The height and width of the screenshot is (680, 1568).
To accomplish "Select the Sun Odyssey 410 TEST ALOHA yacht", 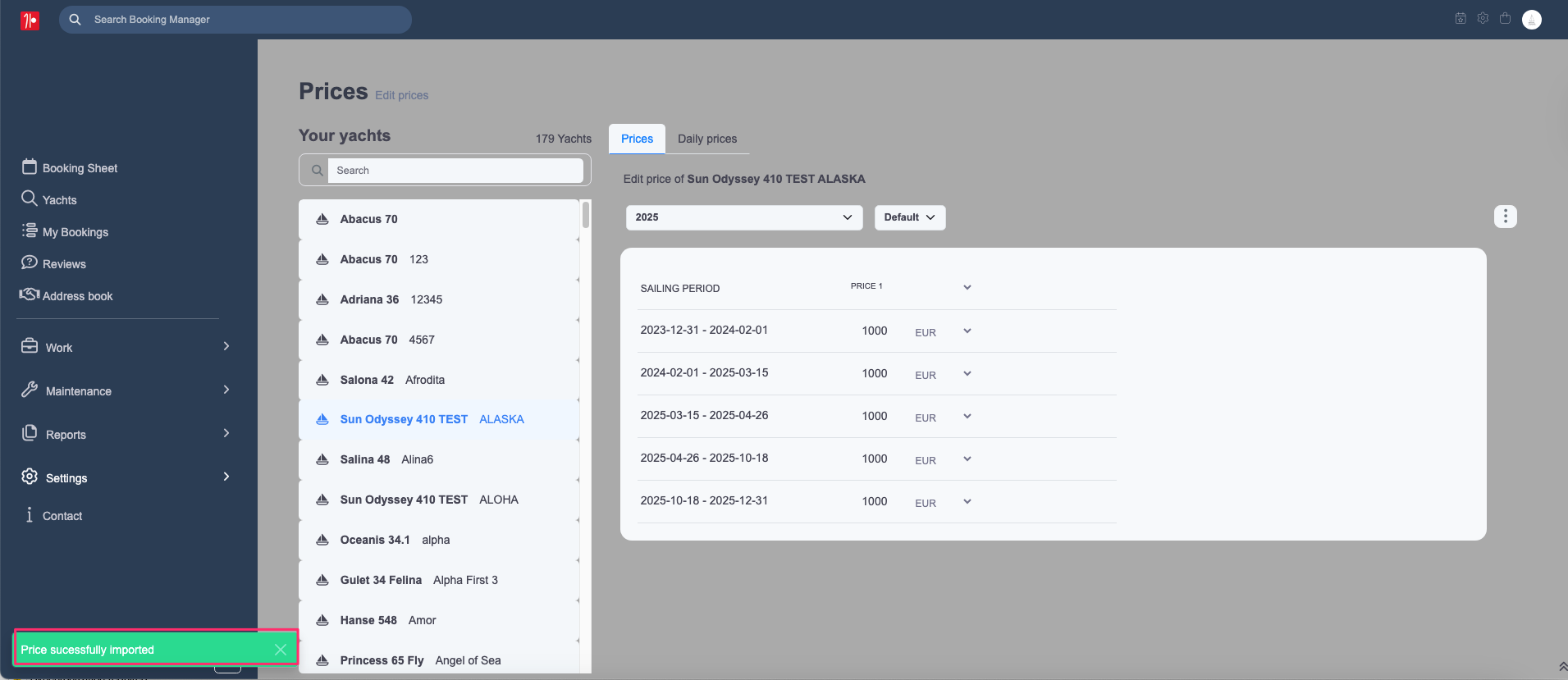I will point(439,500).
